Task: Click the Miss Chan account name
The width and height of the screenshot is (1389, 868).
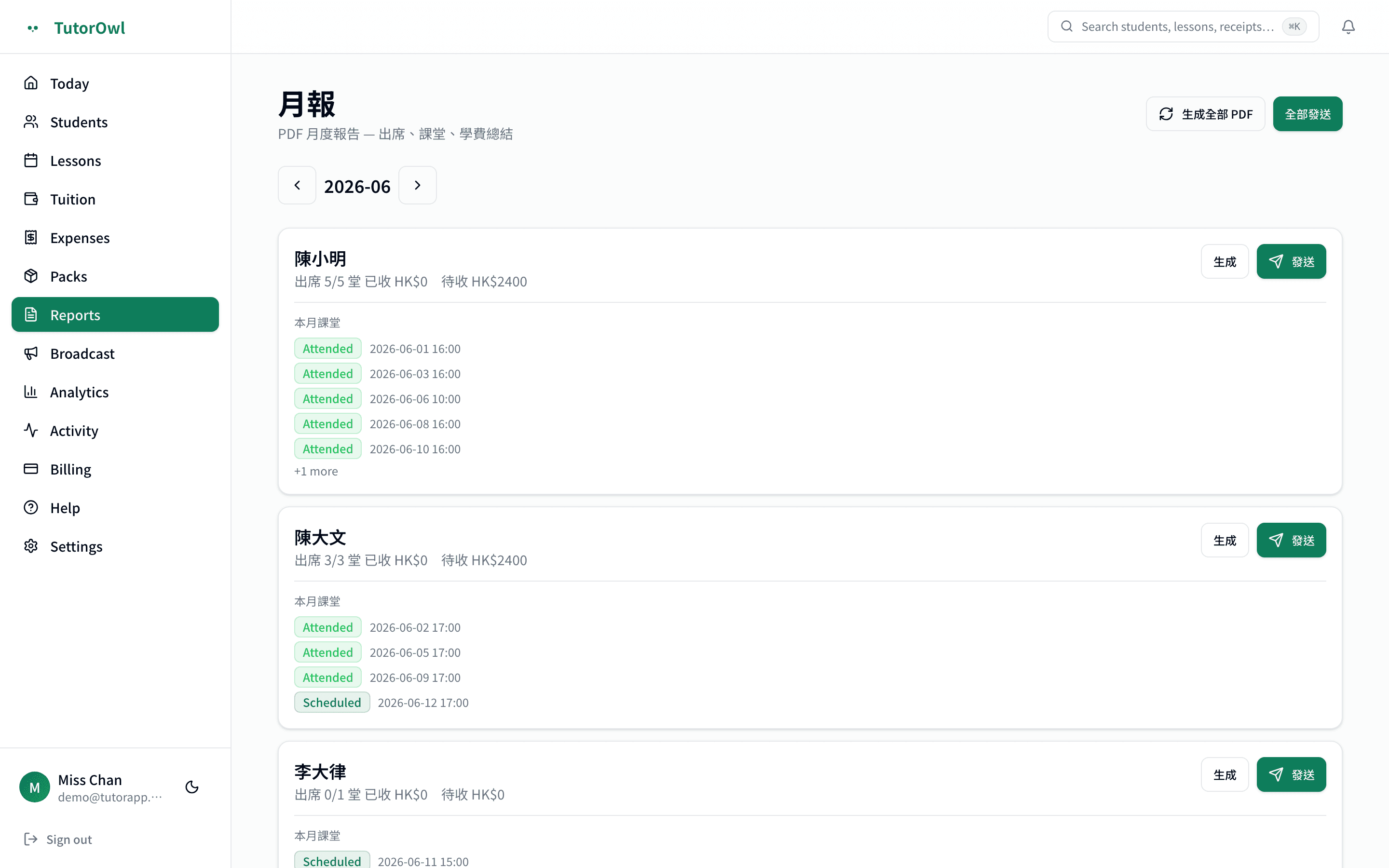Action: coord(90,780)
